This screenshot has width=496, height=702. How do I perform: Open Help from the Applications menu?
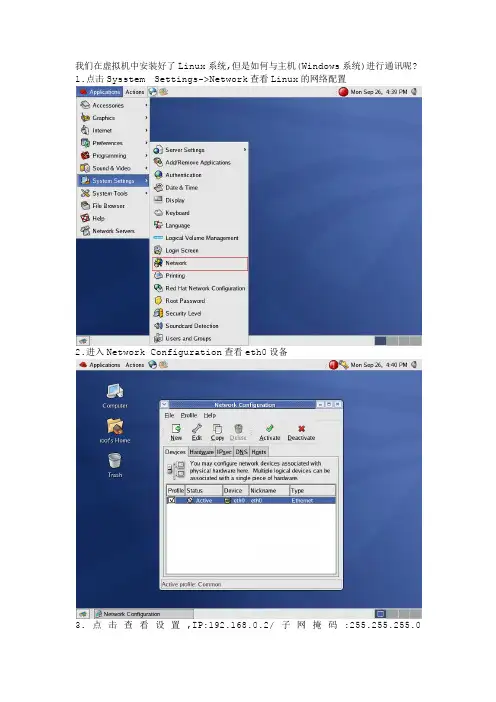[x=113, y=218]
